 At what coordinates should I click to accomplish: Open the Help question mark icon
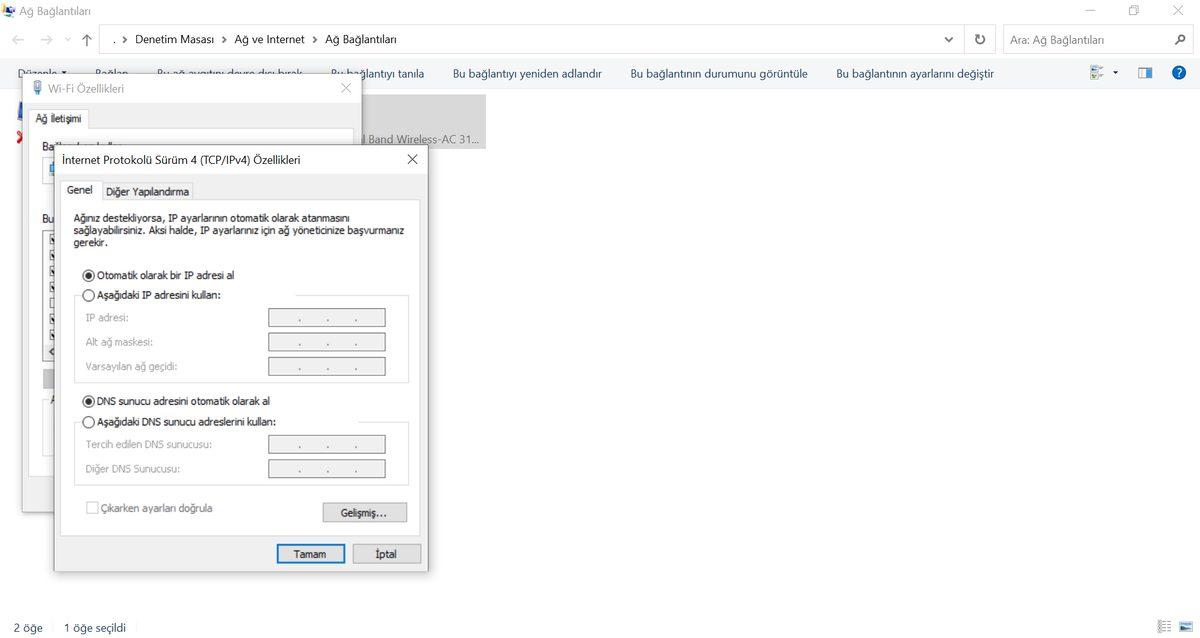[x=1178, y=73]
